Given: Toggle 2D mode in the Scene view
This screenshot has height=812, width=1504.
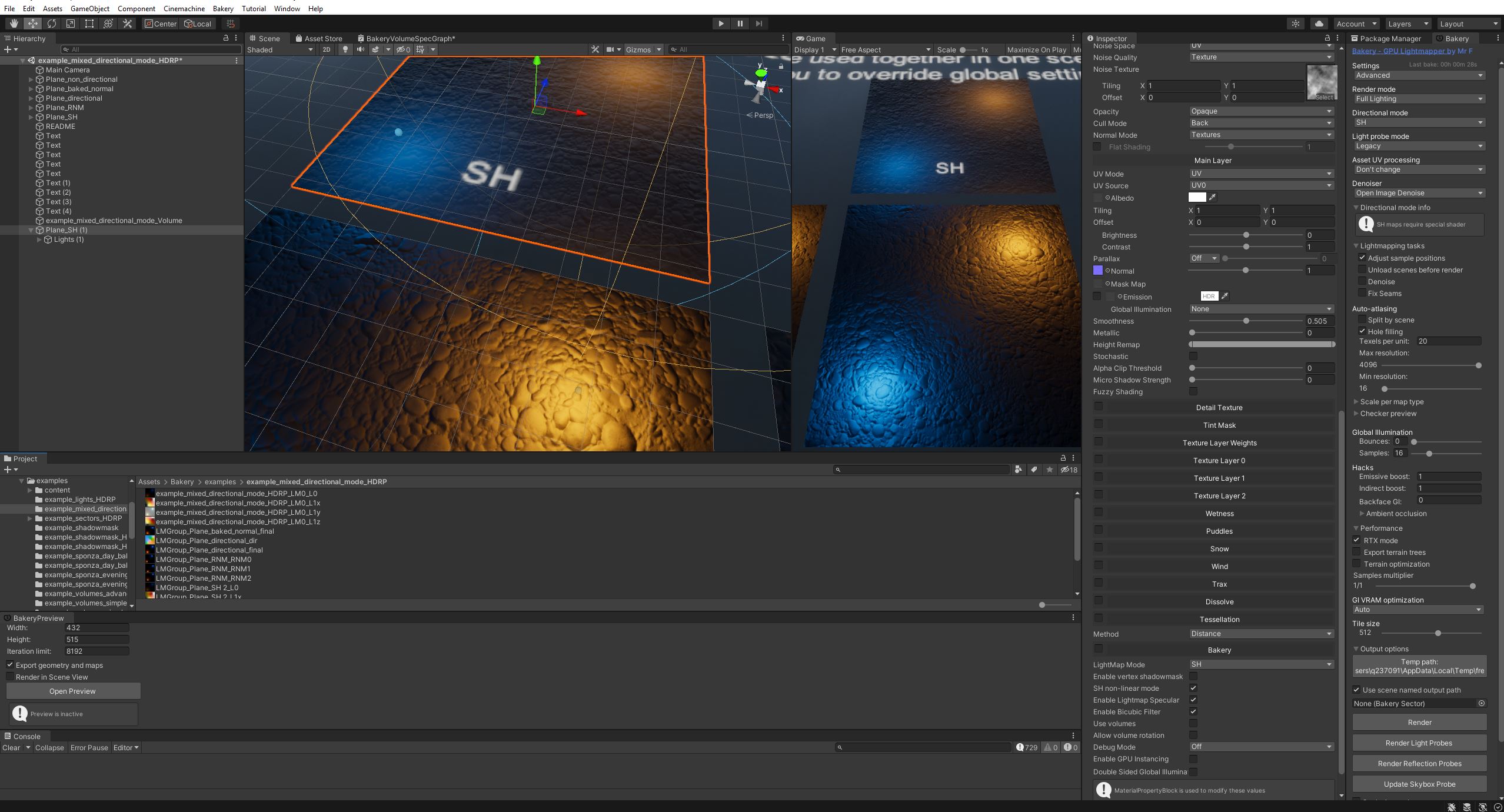Looking at the screenshot, I should (x=328, y=49).
